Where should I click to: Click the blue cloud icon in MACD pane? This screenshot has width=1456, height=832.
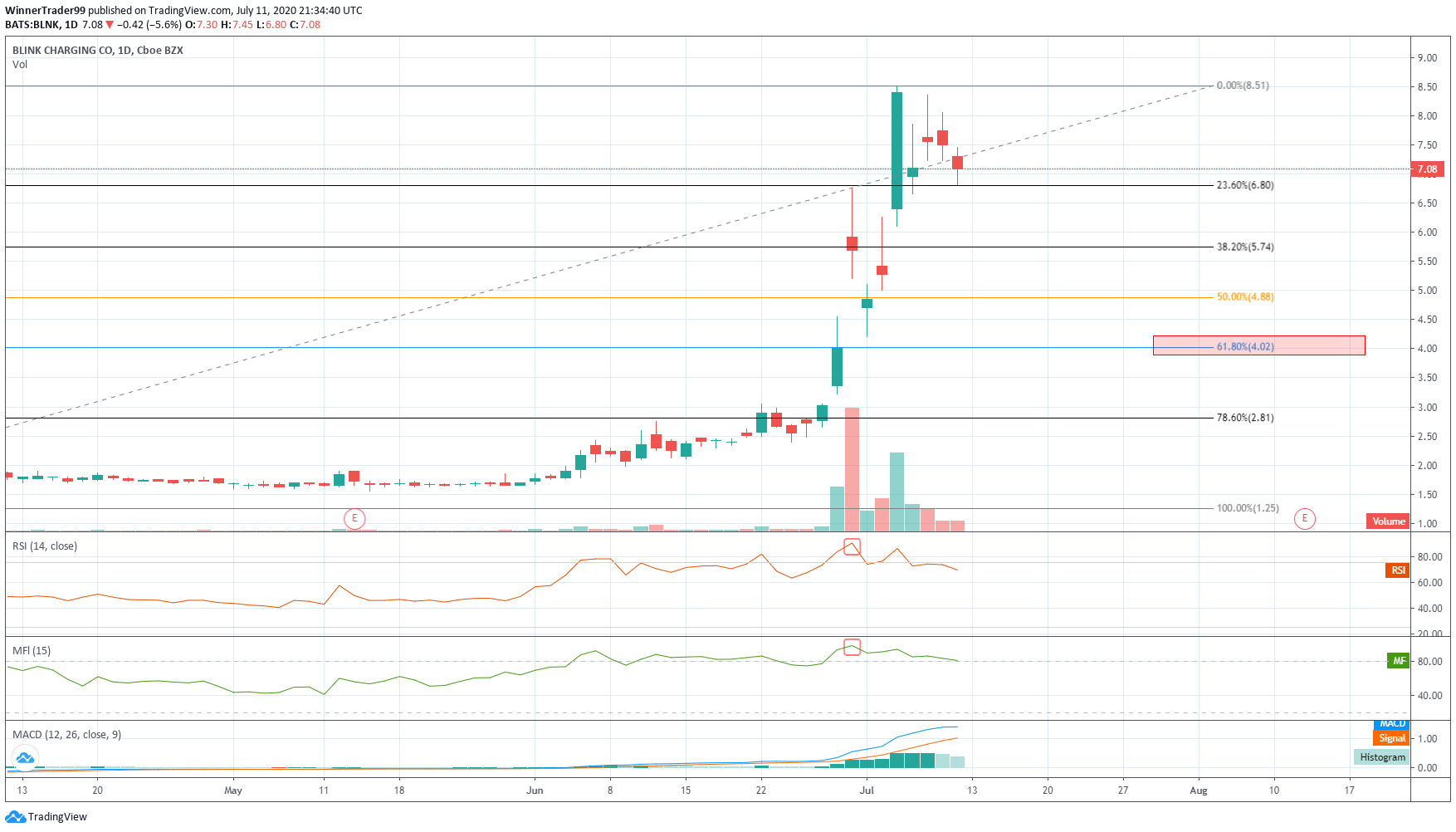point(25,757)
